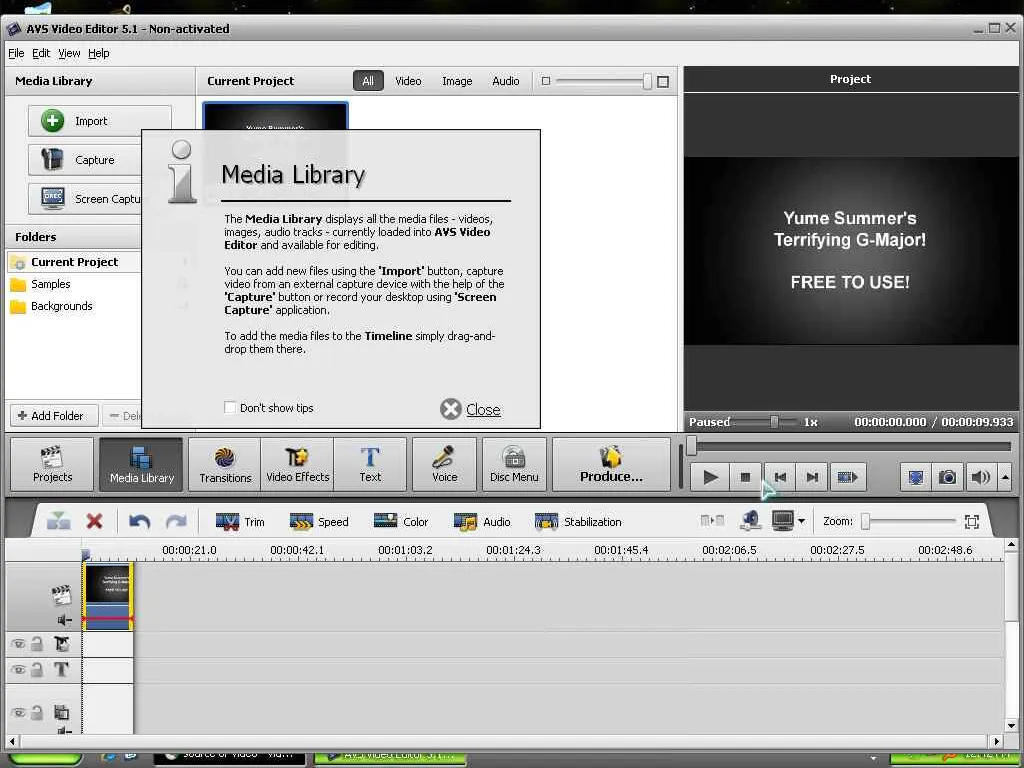Toggle visibility of video overlay track
Image resolution: width=1024 pixels, height=768 pixels.
click(18, 644)
